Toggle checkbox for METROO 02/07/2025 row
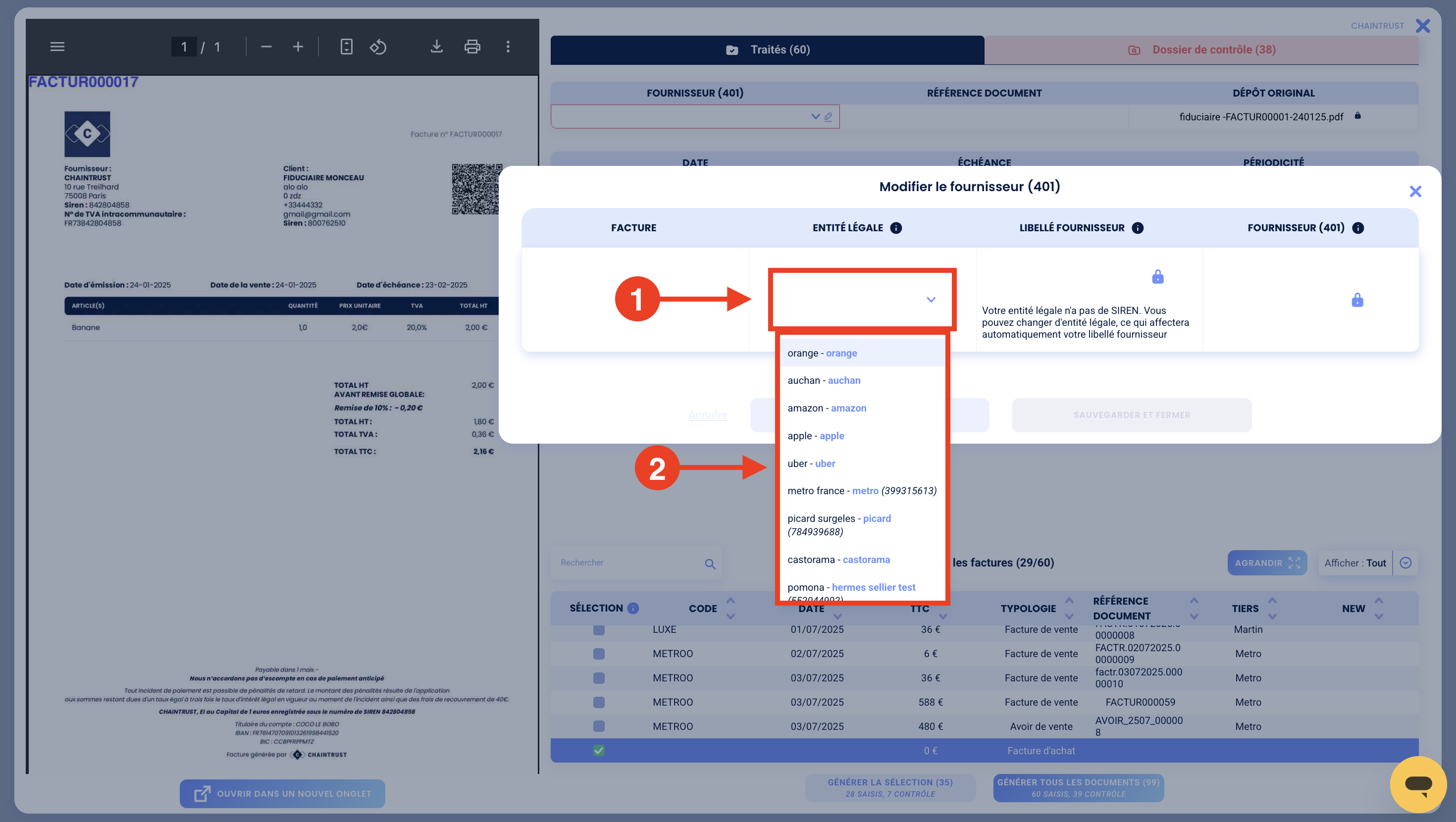This screenshot has height=822, width=1456. (x=599, y=654)
